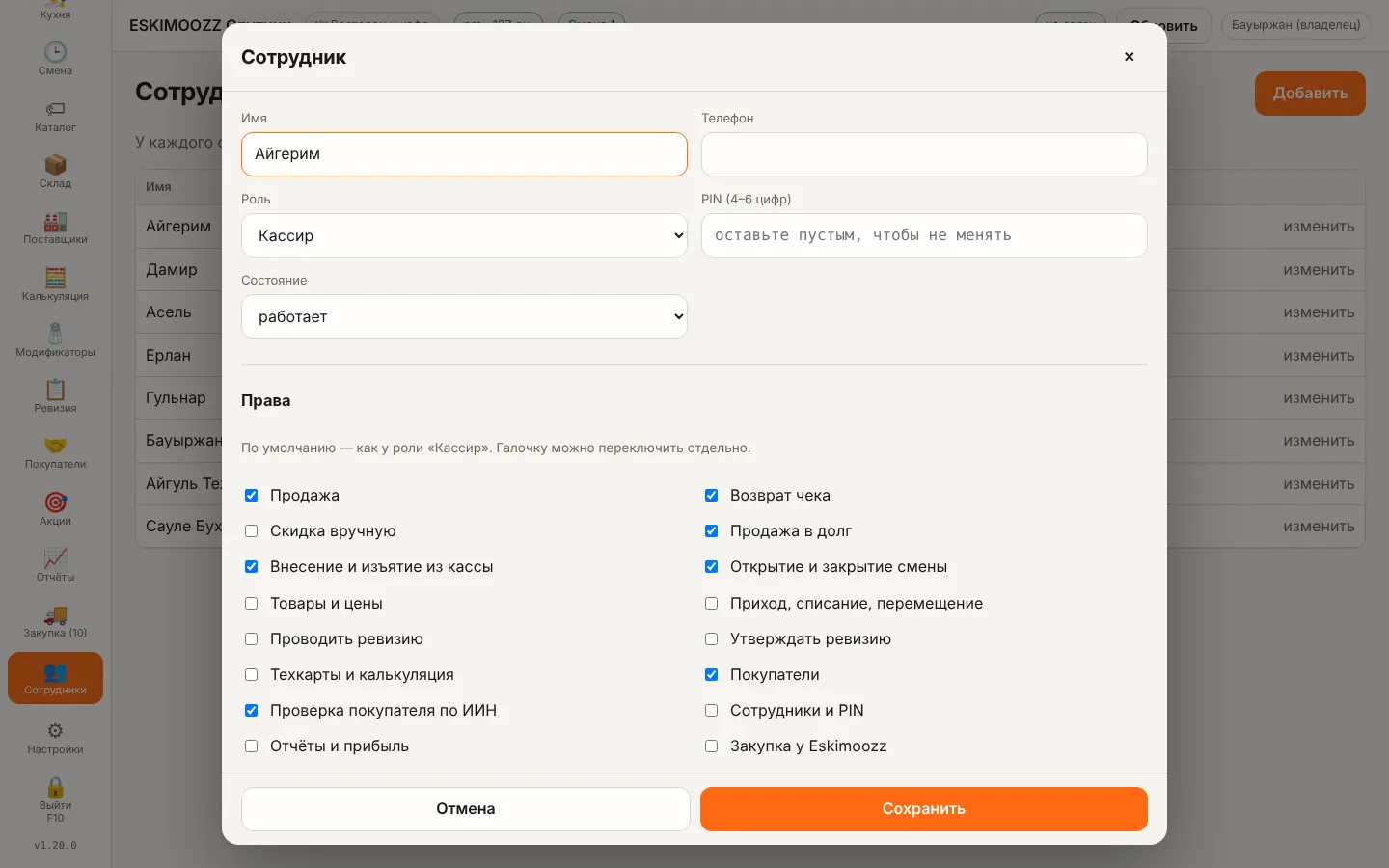Click the PIN (4–6 цифр) field
The width and height of the screenshot is (1389, 868).
(x=924, y=235)
